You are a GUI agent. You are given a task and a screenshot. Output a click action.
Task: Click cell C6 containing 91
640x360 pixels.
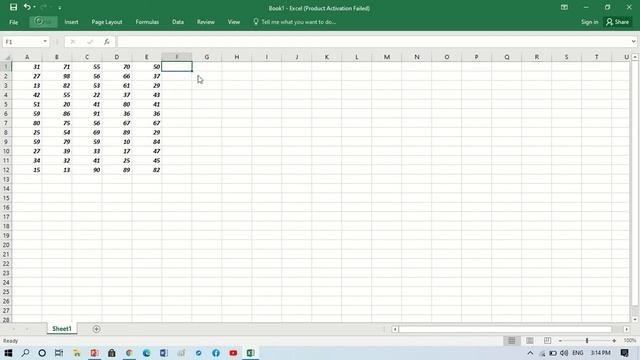coord(87,113)
